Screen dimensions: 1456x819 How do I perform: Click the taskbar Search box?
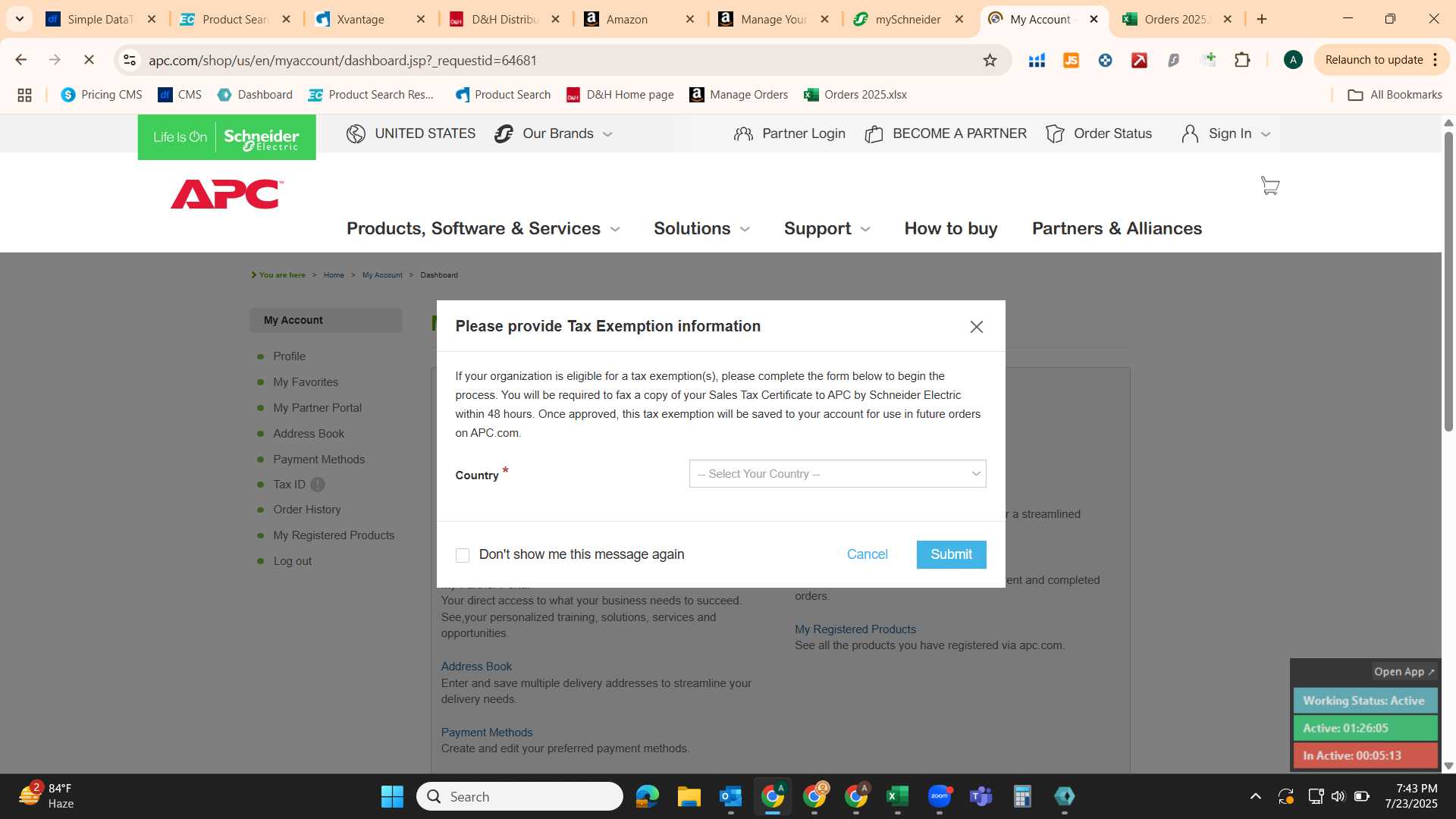pyautogui.click(x=519, y=796)
